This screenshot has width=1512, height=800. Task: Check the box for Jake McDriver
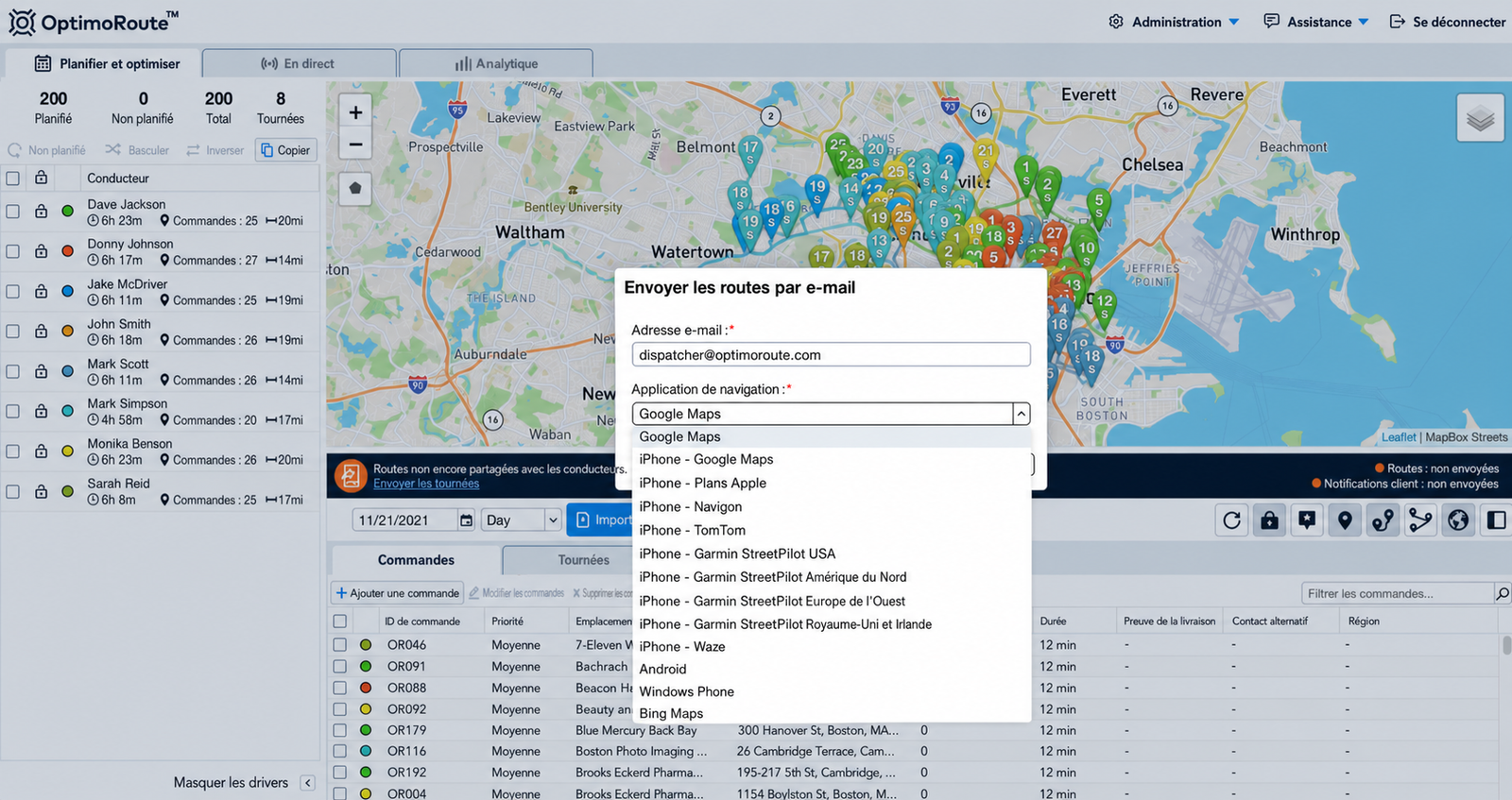[13, 292]
